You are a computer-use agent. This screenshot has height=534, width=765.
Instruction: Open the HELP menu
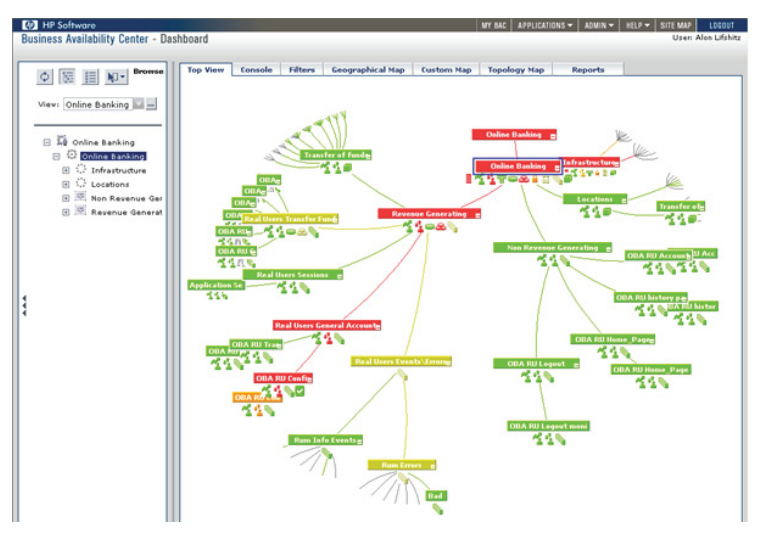tap(638, 25)
